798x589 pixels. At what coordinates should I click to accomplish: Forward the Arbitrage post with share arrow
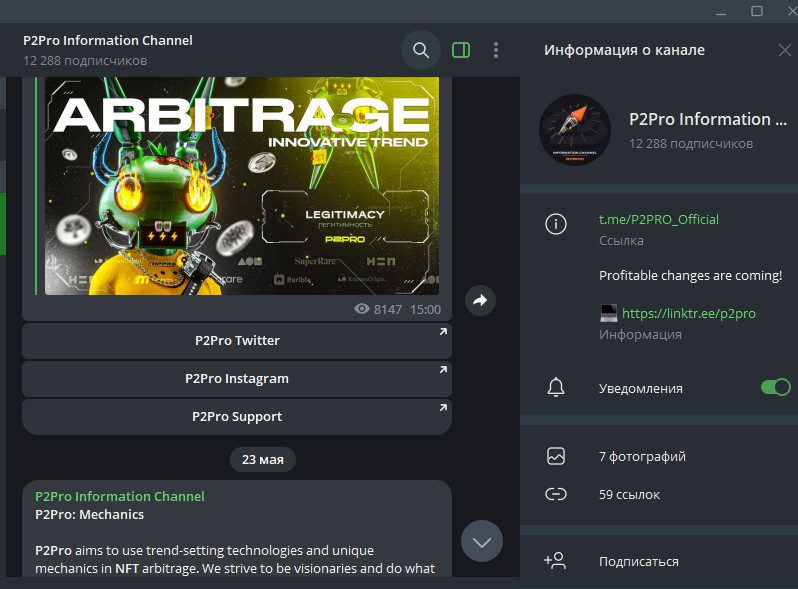480,301
